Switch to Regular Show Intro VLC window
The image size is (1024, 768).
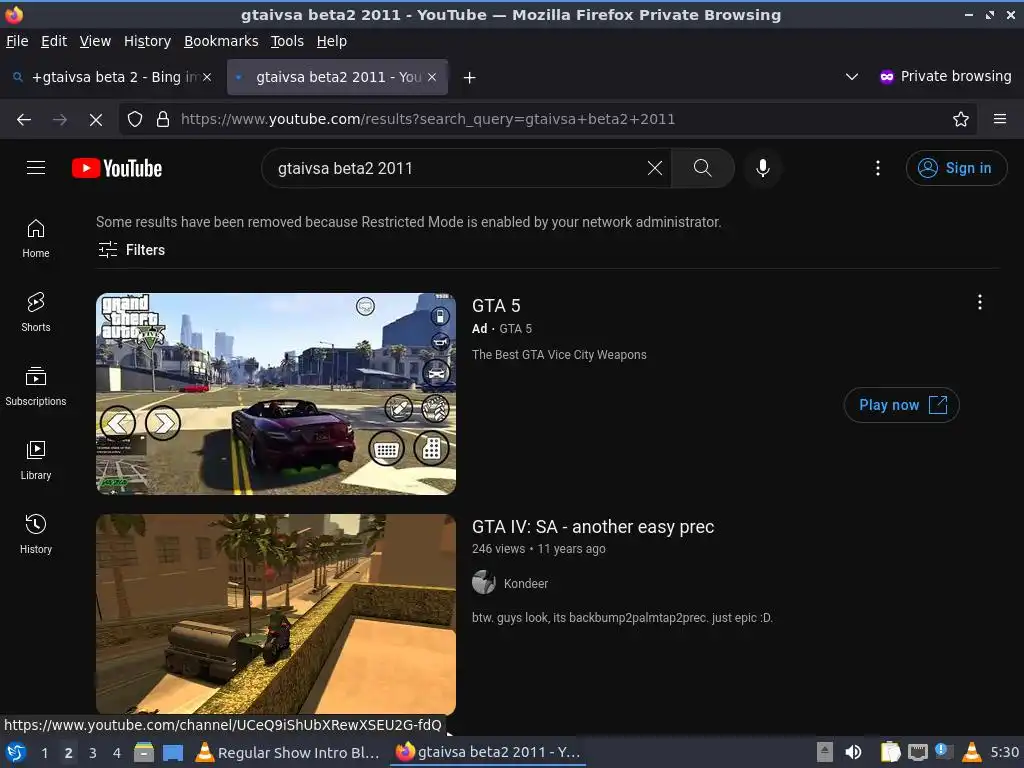click(x=287, y=752)
